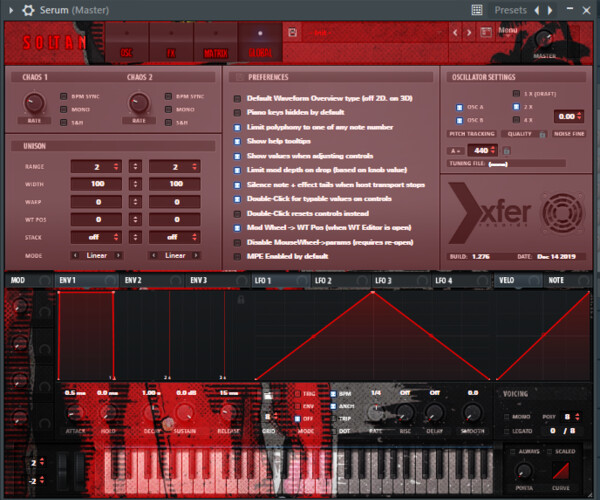Enable Chaos 1 BPM Sync

(64, 96)
